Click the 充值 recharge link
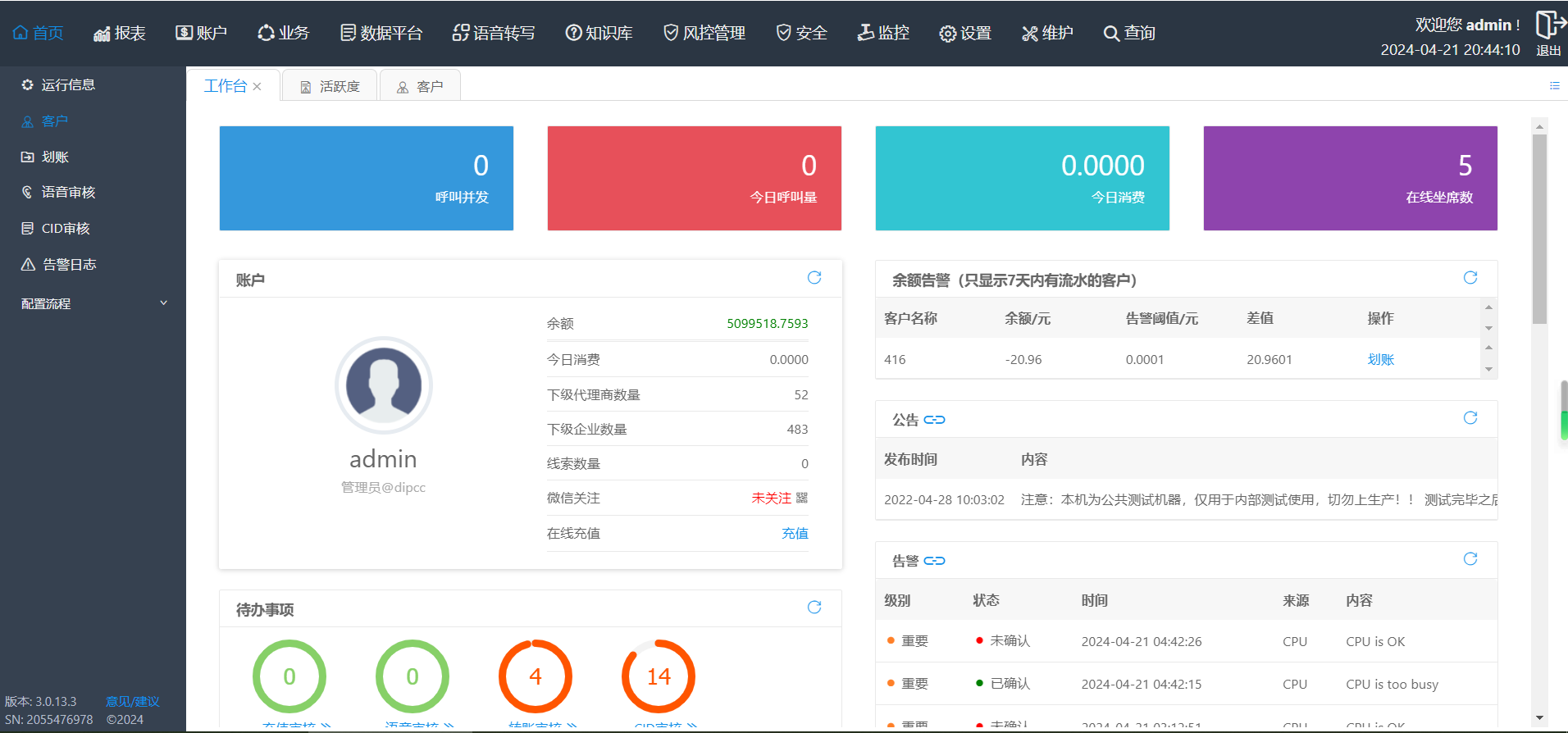 click(795, 533)
